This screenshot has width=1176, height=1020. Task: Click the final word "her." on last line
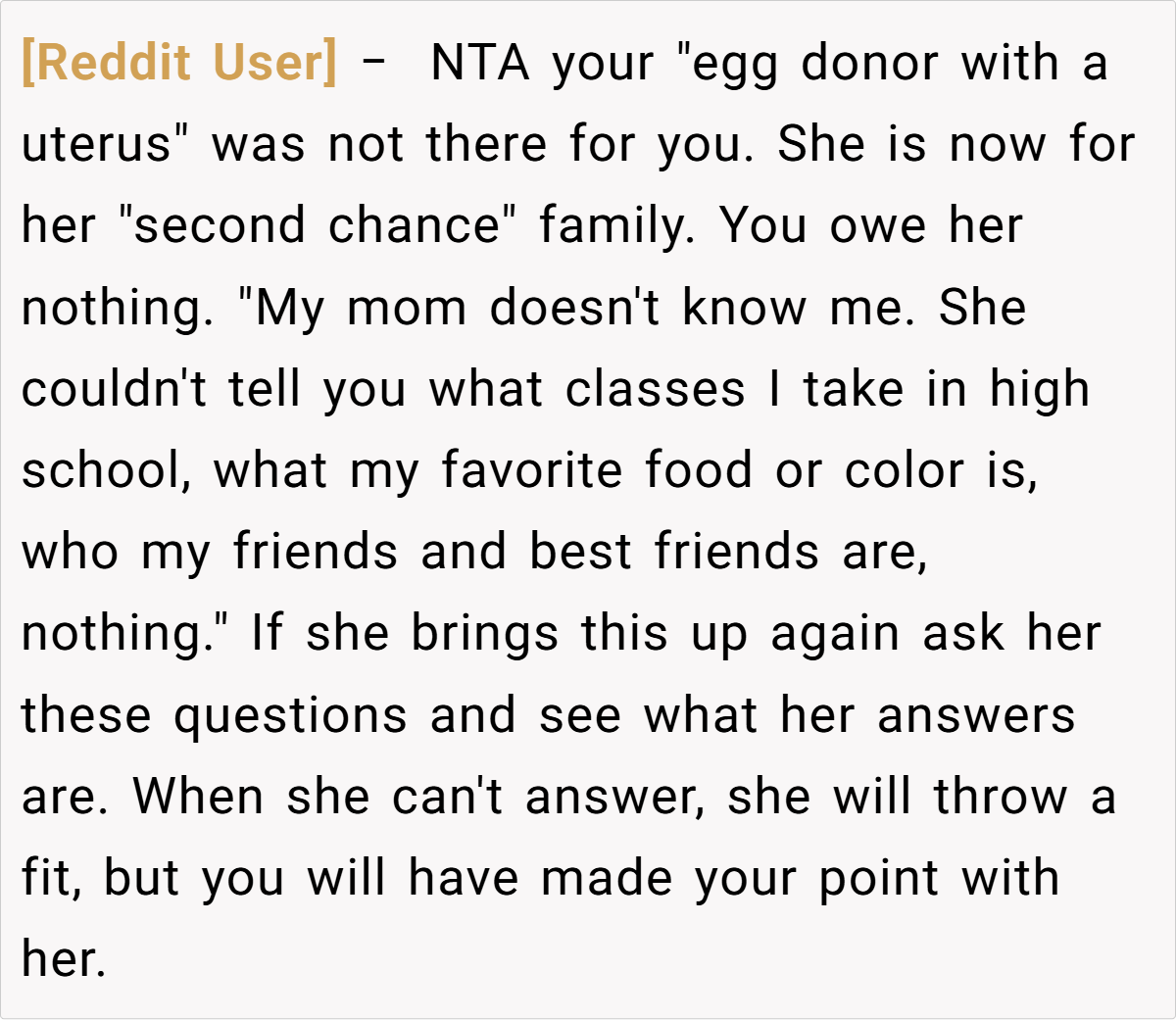63,959
